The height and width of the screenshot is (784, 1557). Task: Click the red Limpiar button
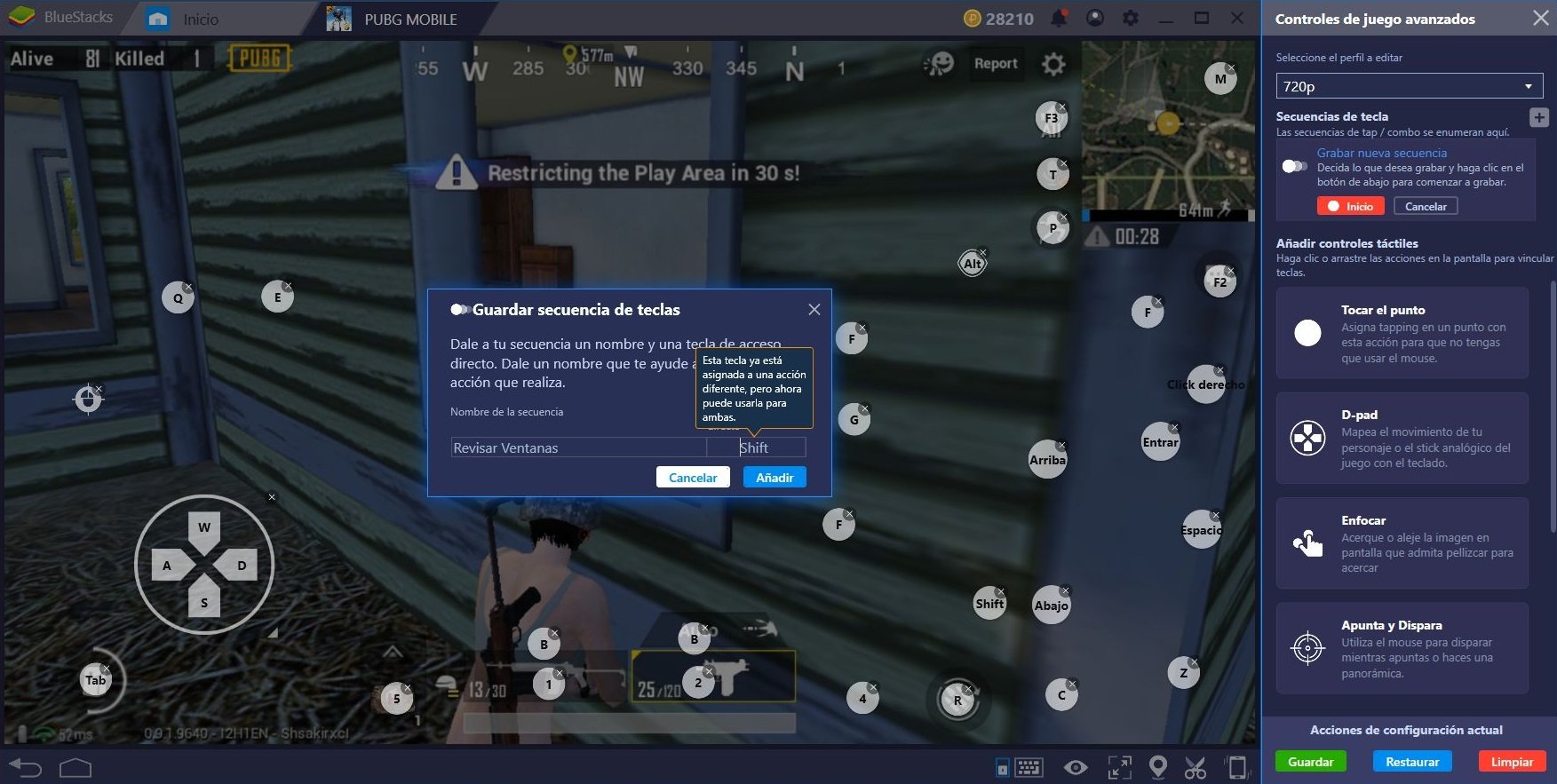tap(1512, 762)
